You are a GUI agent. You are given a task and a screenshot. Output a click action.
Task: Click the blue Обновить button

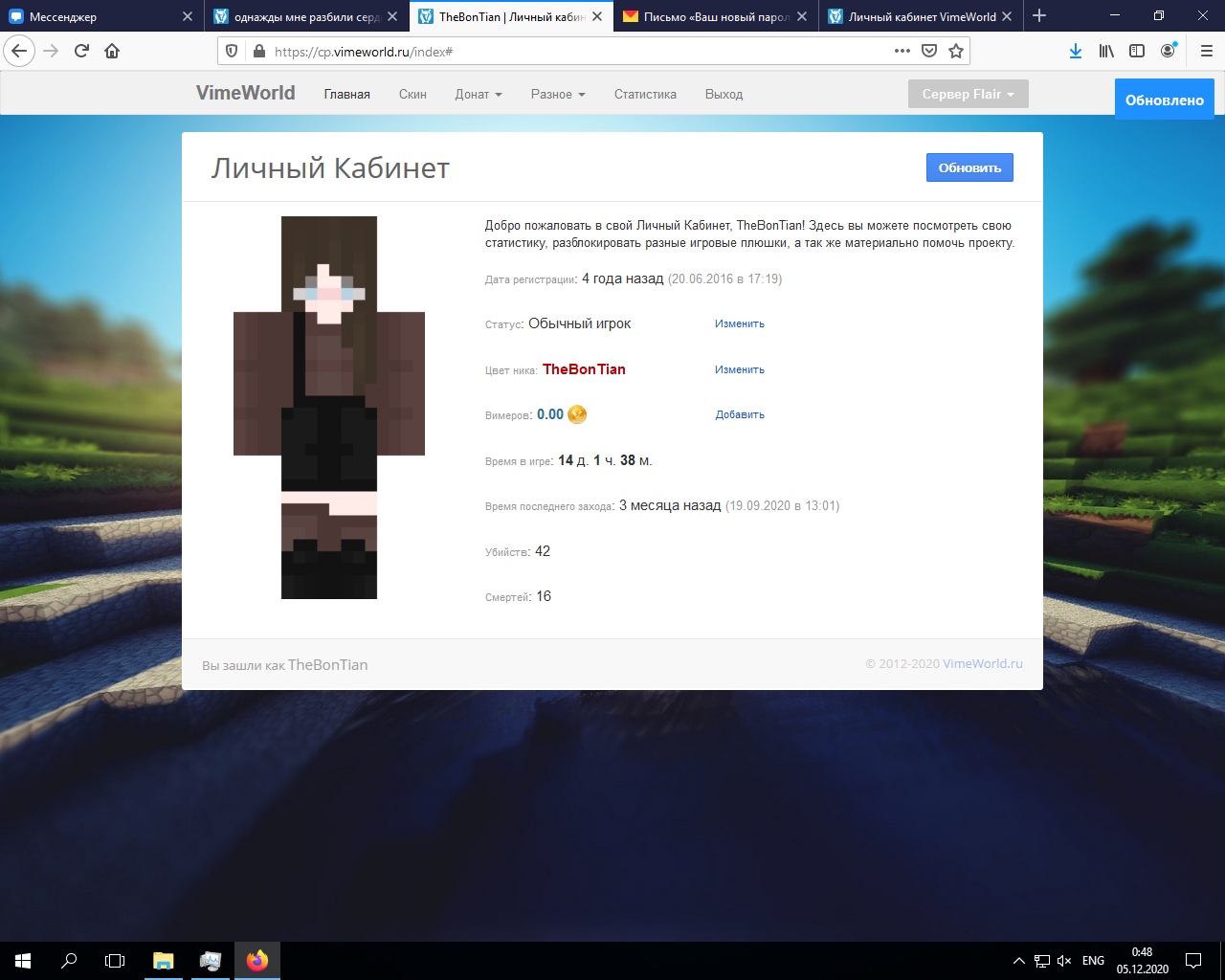tap(969, 167)
